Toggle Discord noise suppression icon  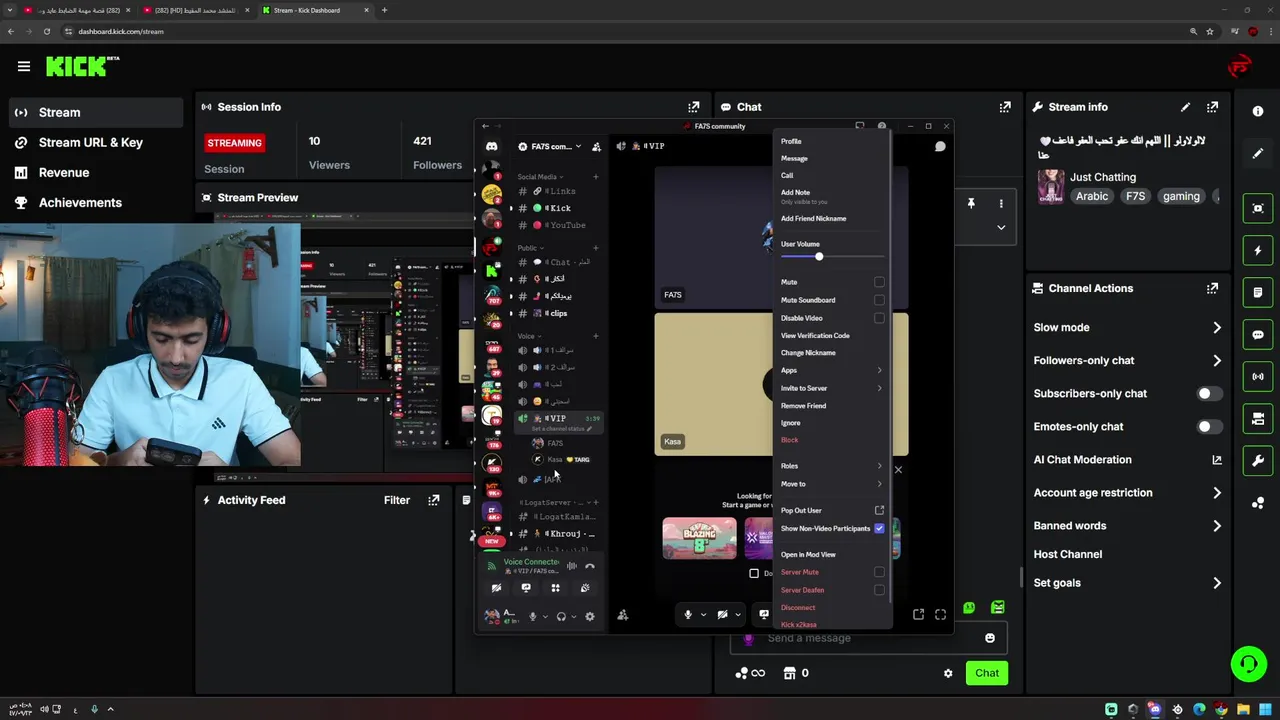click(572, 566)
